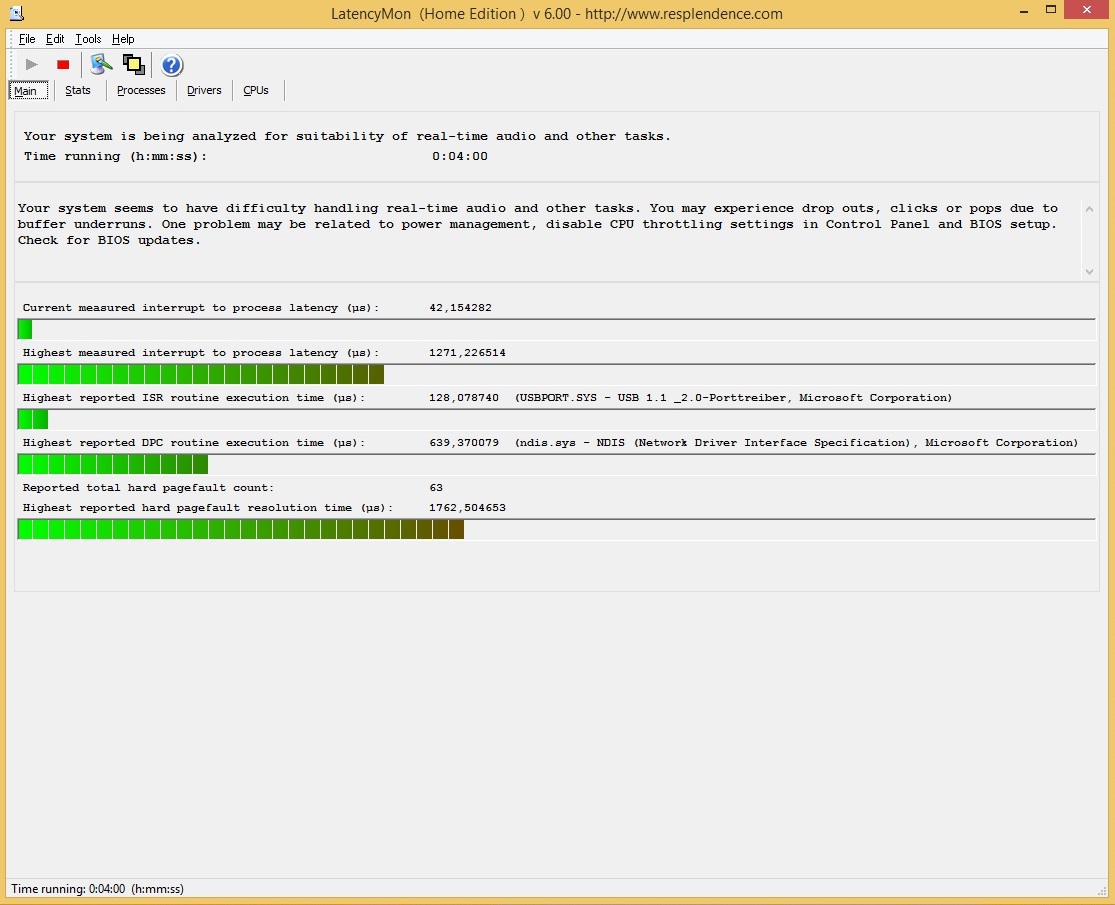Maximize the LatencyMon window
The width and height of the screenshot is (1115, 905).
tap(1051, 10)
